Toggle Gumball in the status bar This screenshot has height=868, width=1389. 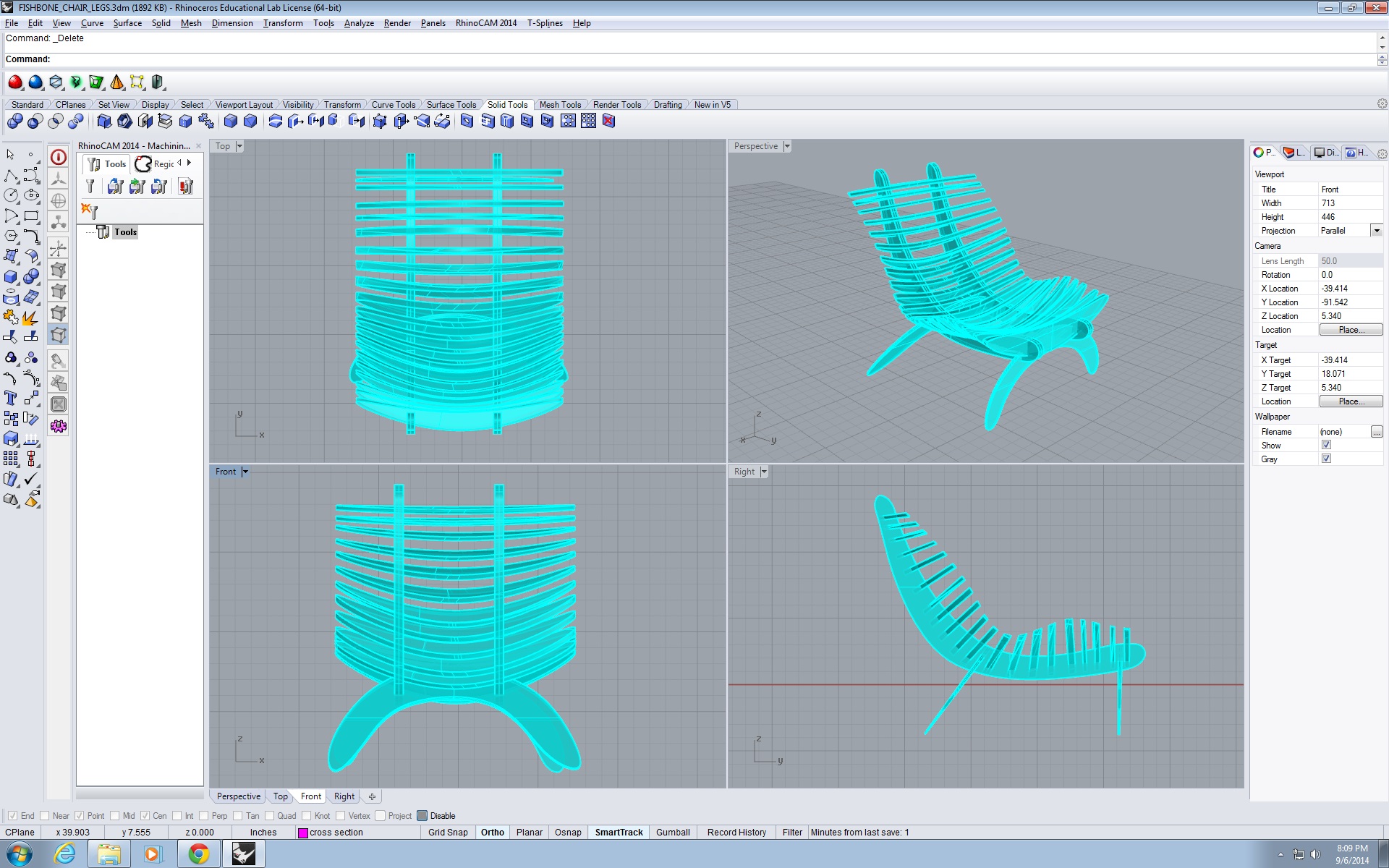click(672, 833)
